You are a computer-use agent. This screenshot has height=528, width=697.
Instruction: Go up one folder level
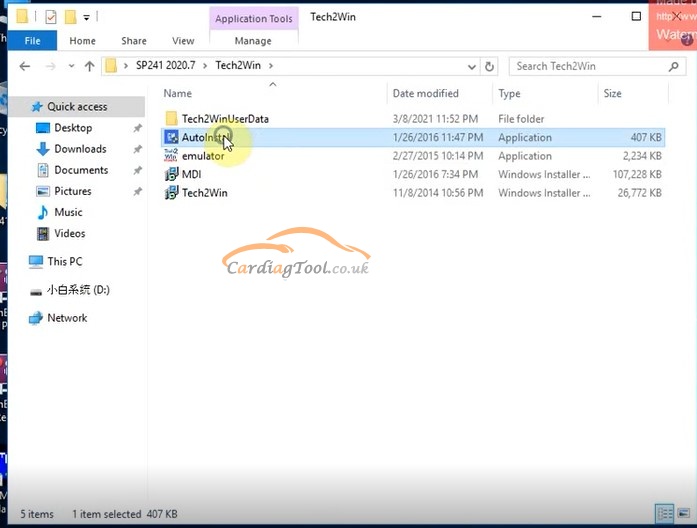tap(90, 67)
